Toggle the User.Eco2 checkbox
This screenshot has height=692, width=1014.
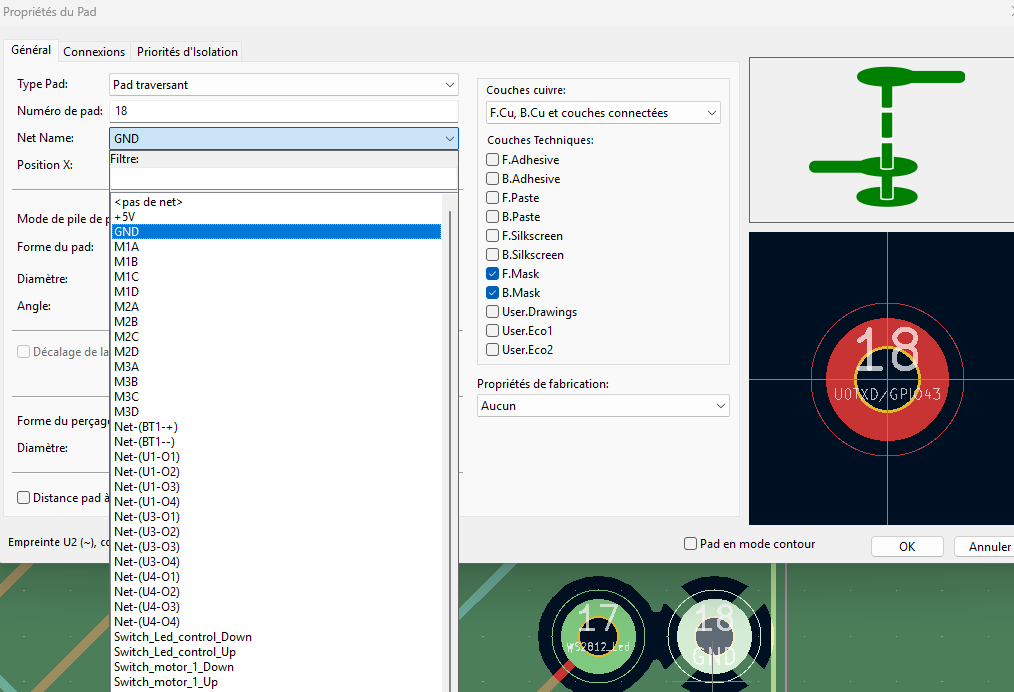(493, 350)
